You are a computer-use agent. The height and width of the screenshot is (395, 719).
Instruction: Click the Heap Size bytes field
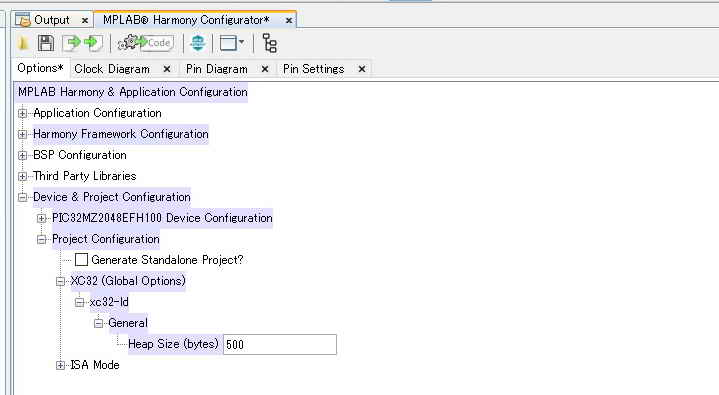(x=280, y=344)
